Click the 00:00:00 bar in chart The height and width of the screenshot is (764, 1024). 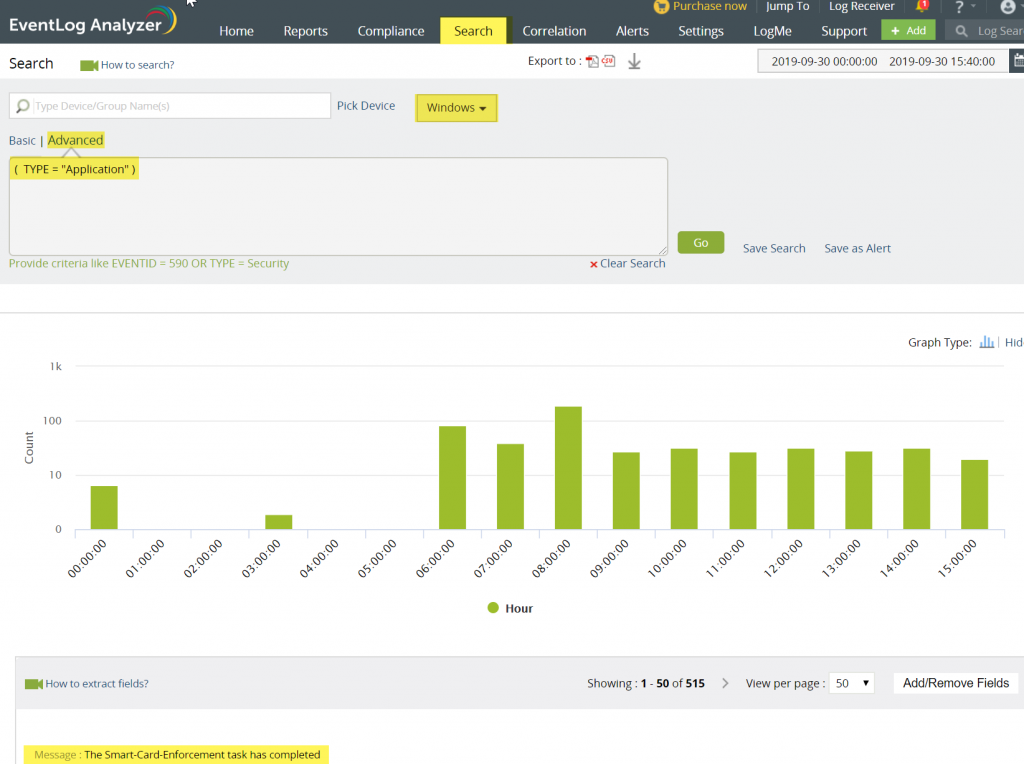tap(104, 507)
